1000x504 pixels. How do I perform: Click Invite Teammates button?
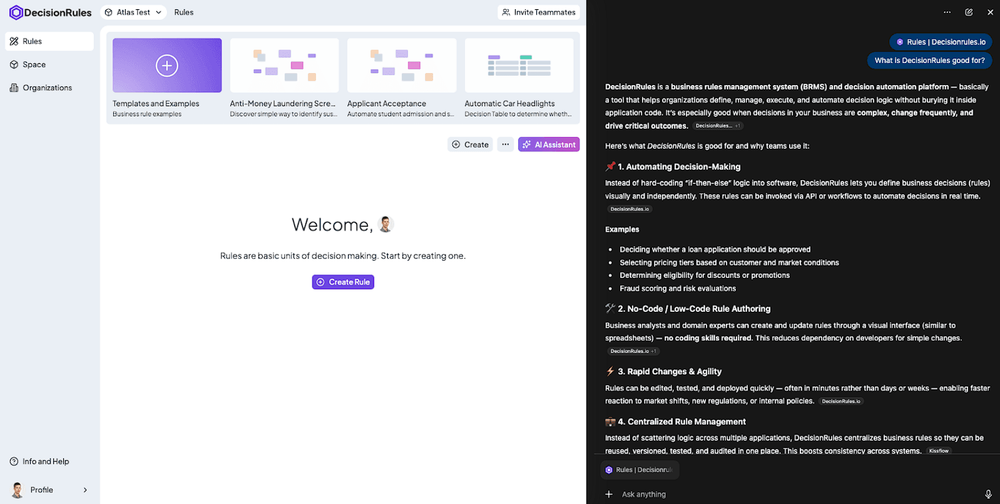coord(538,12)
